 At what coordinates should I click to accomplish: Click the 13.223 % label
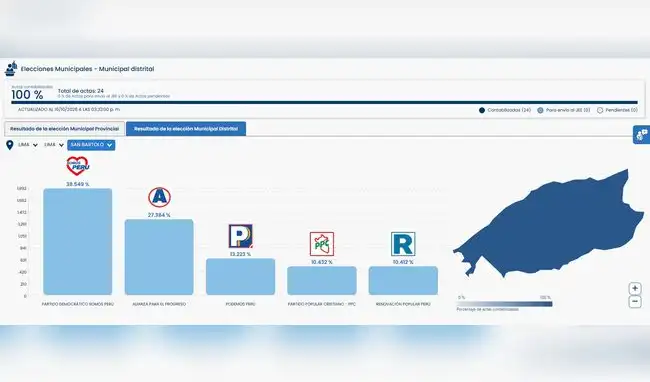pyautogui.click(x=240, y=254)
